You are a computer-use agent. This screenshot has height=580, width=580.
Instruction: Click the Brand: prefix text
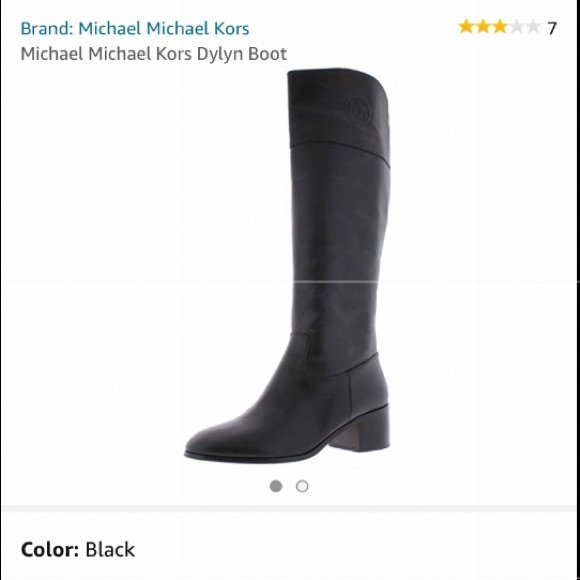pos(47,28)
